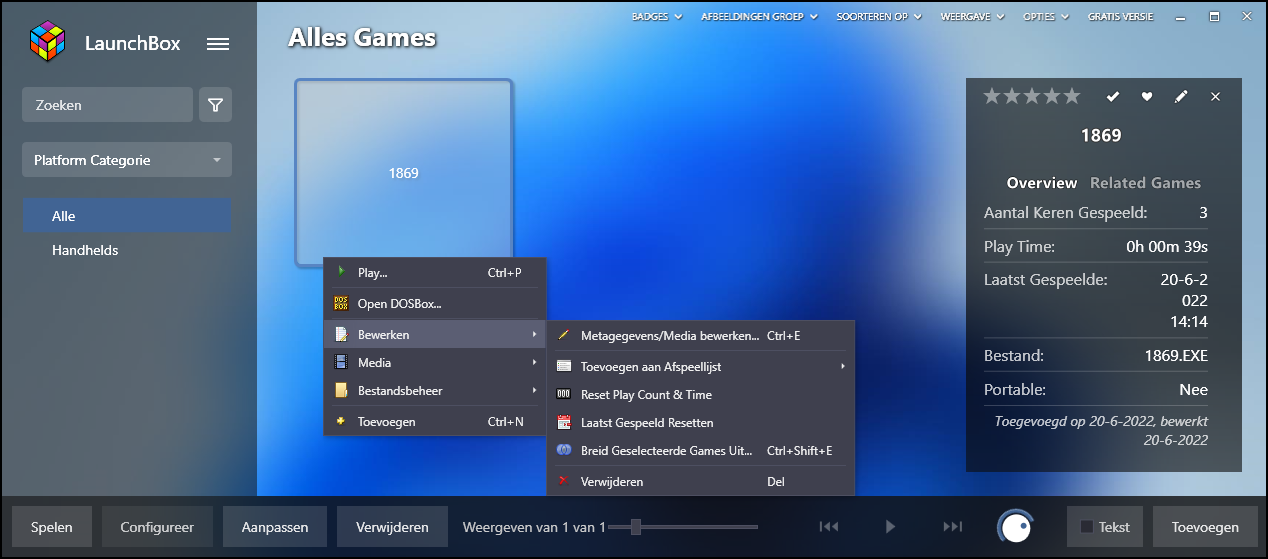Click the Verwijderen button in bottom bar

(392, 527)
